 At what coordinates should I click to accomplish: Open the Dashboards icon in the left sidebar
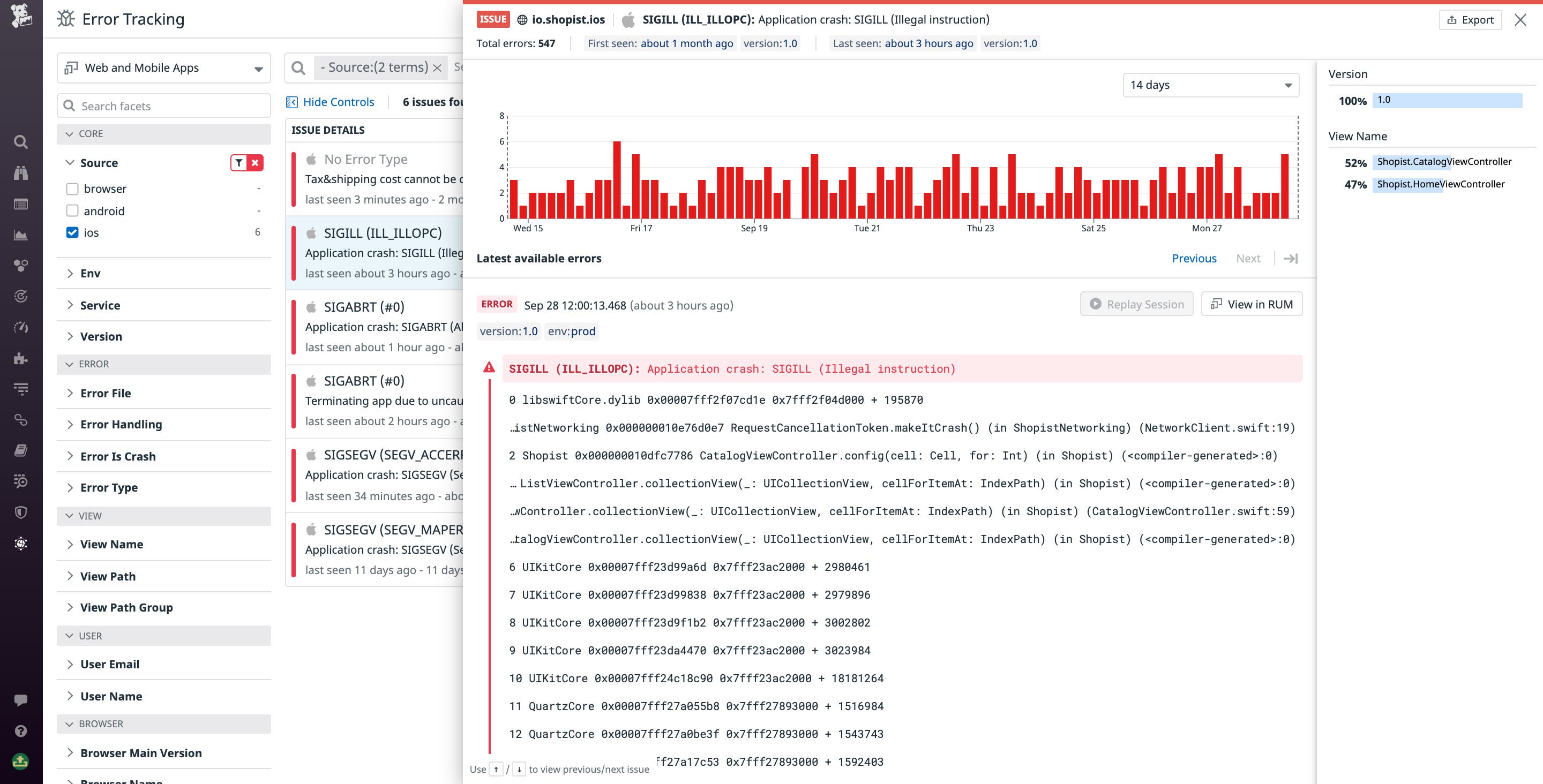[21, 203]
